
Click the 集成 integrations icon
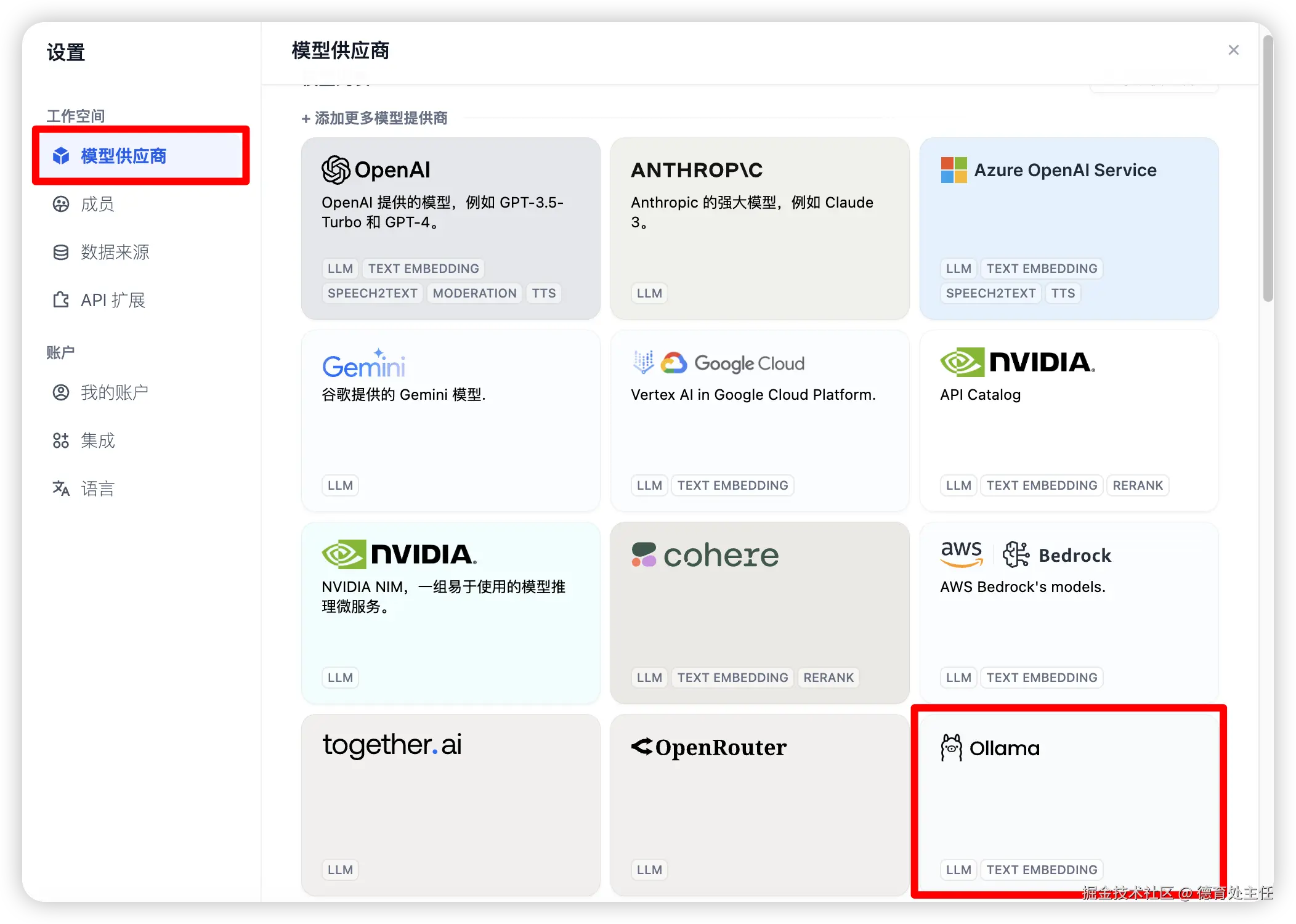[x=61, y=440]
